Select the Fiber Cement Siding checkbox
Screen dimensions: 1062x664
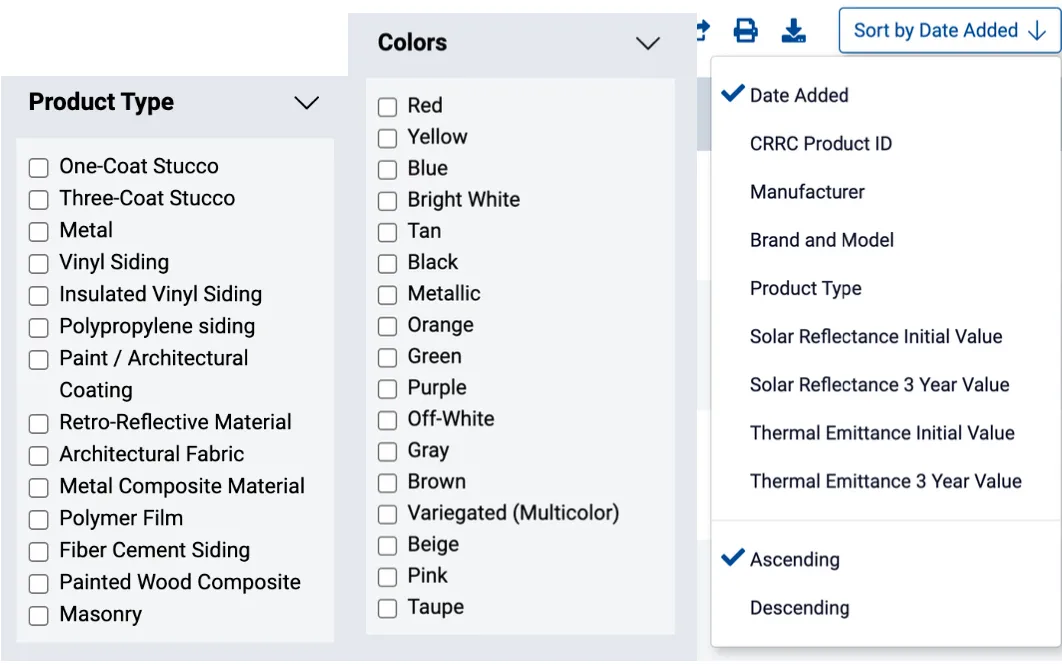38,550
